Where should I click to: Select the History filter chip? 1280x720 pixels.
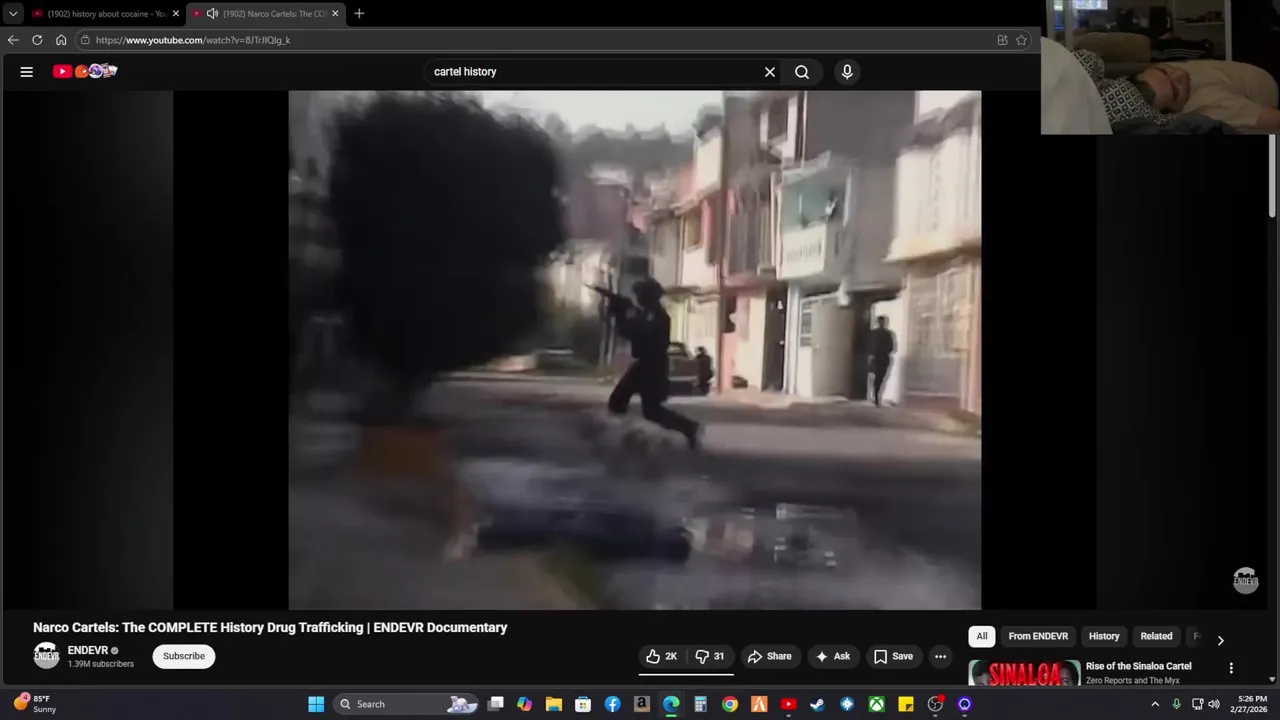pos(1104,636)
